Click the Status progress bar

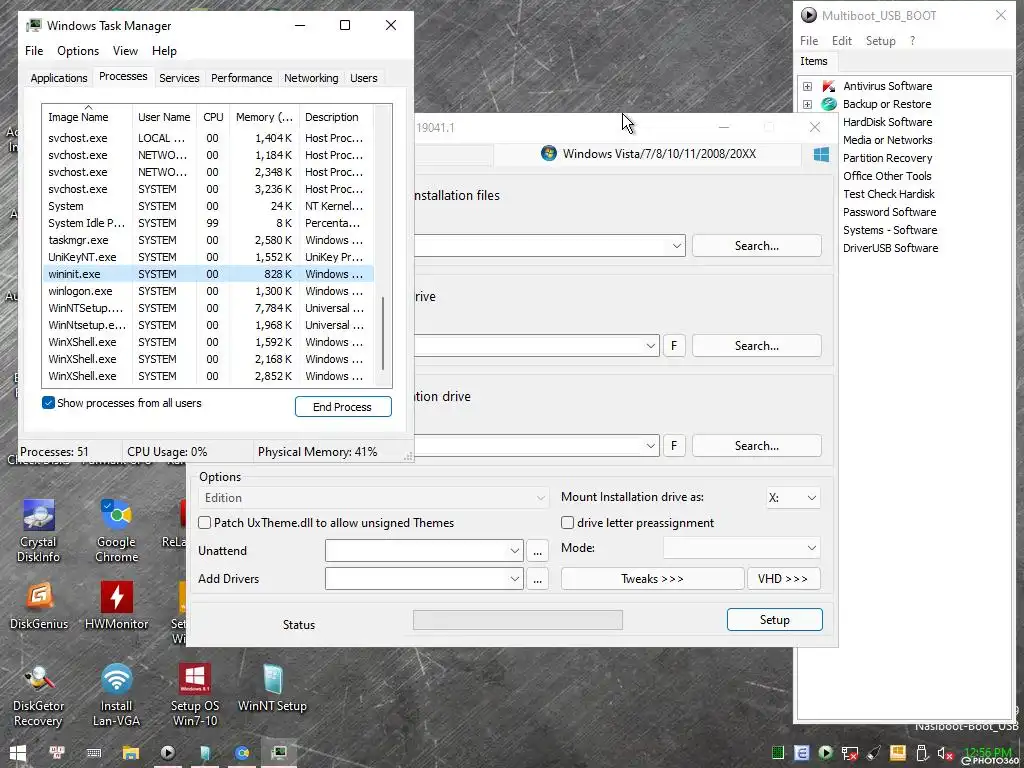(518, 620)
